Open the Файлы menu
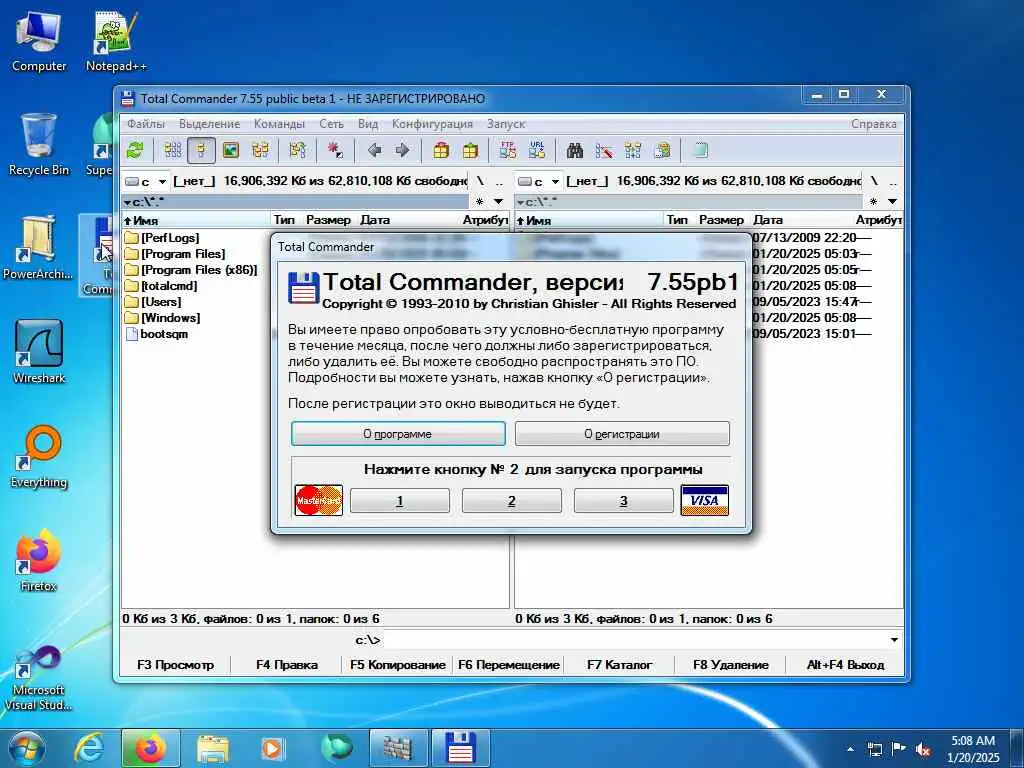The width and height of the screenshot is (1024, 768). (x=146, y=124)
